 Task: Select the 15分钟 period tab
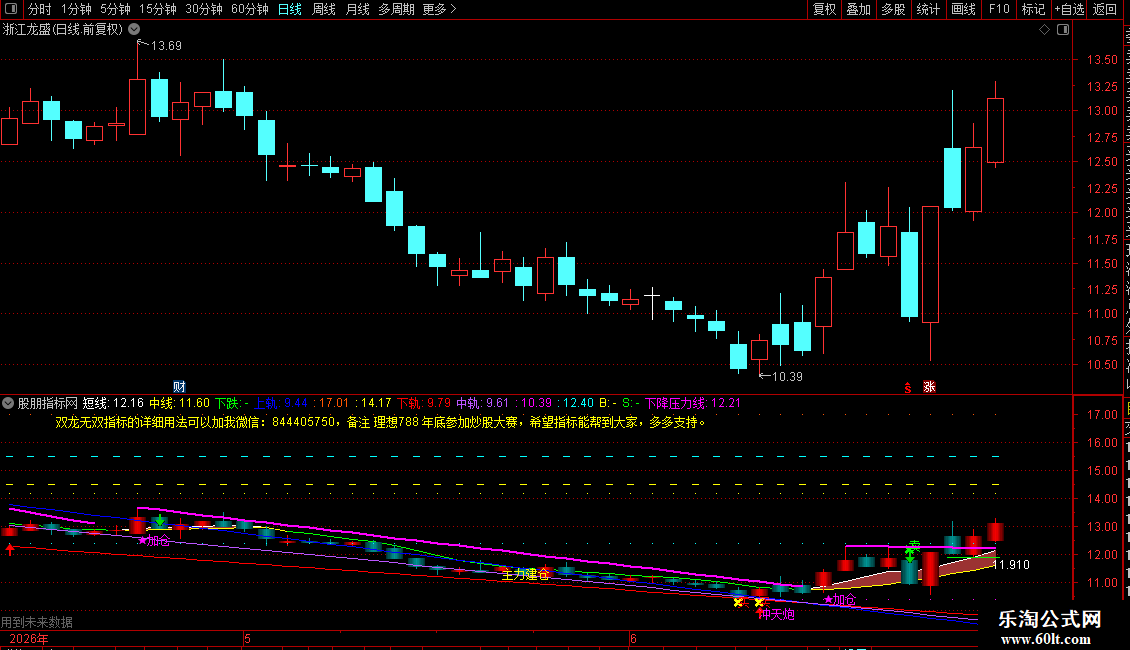click(x=158, y=9)
